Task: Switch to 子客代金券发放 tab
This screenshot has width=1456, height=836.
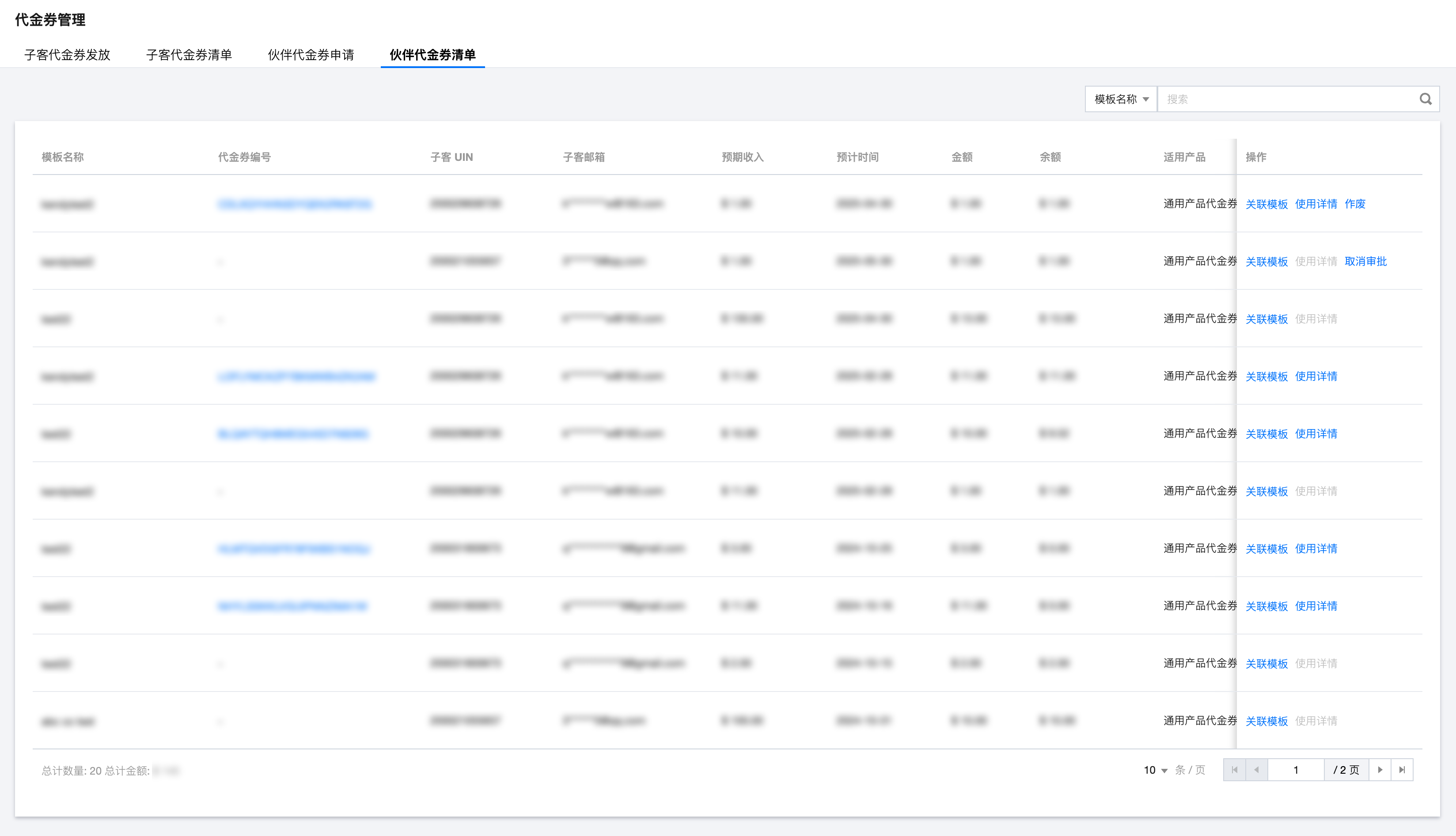Action: 67,55
